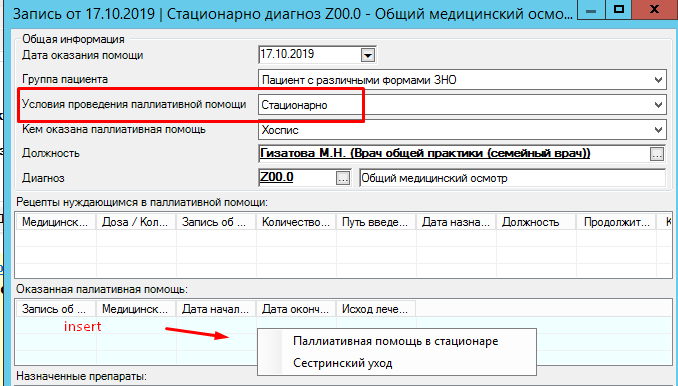
Task: Close the Запись от 17.10.2019 window
Action: click(x=655, y=10)
